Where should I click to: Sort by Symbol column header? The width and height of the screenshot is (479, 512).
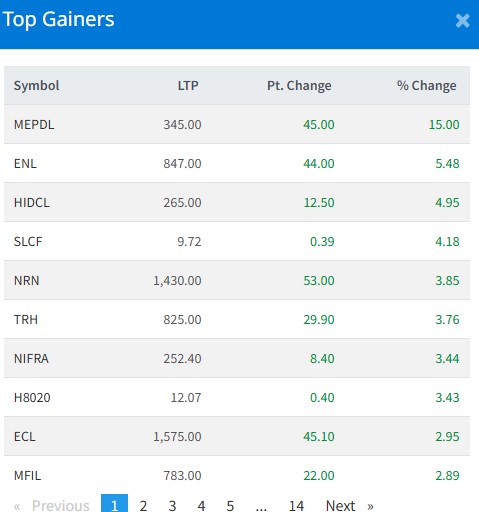37,86
